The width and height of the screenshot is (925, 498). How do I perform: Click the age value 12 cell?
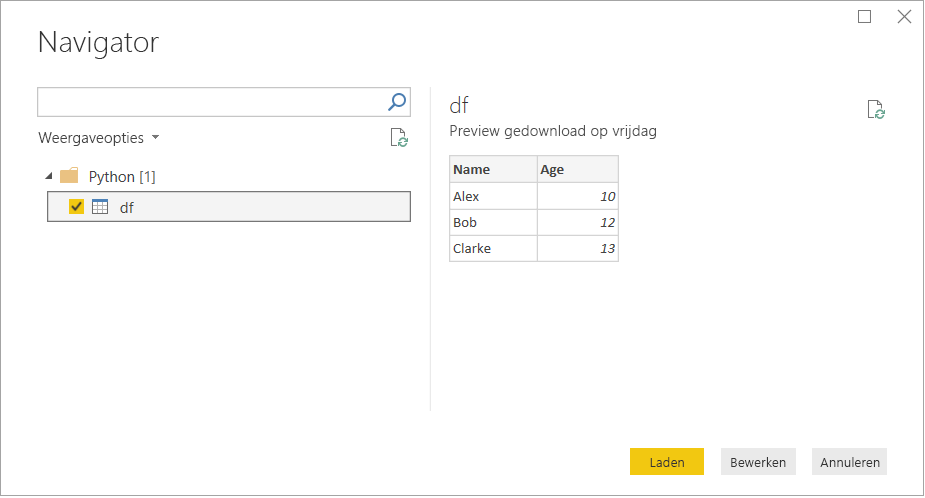pyautogui.click(x=577, y=222)
